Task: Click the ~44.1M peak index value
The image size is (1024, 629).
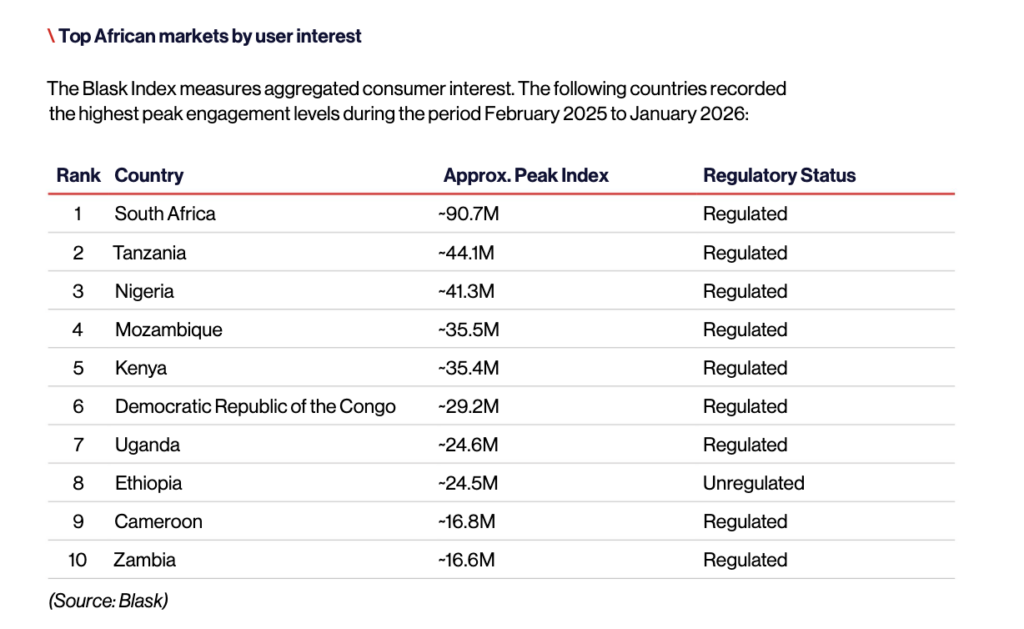Action: pos(466,253)
